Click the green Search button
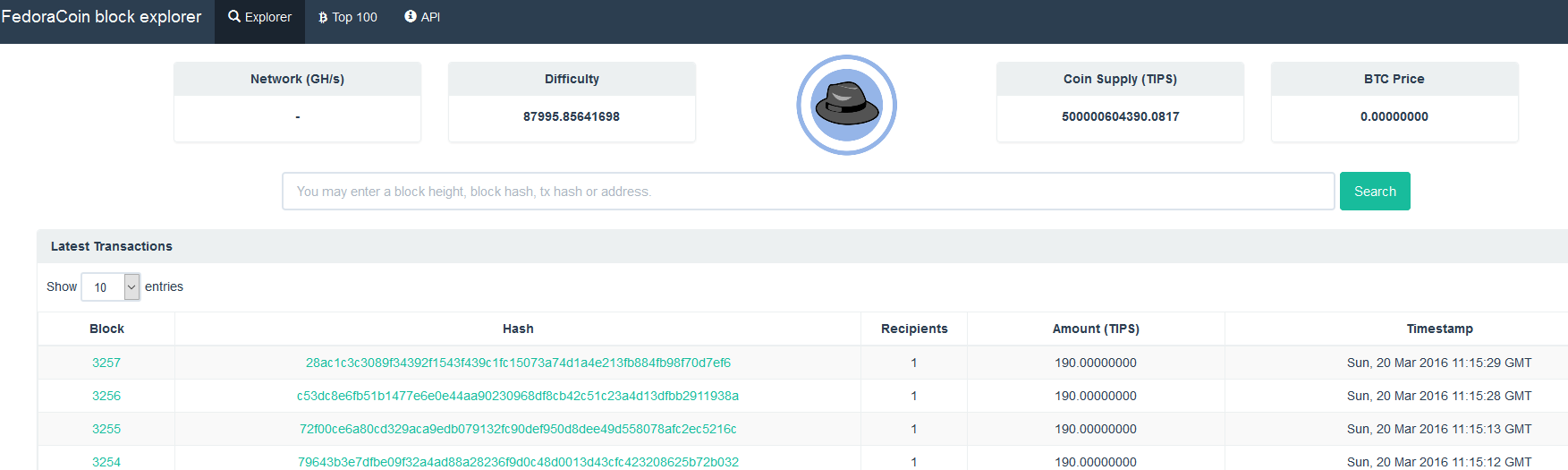The height and width of the screenshot is (470, 1568). click(x=1375, y=192)
